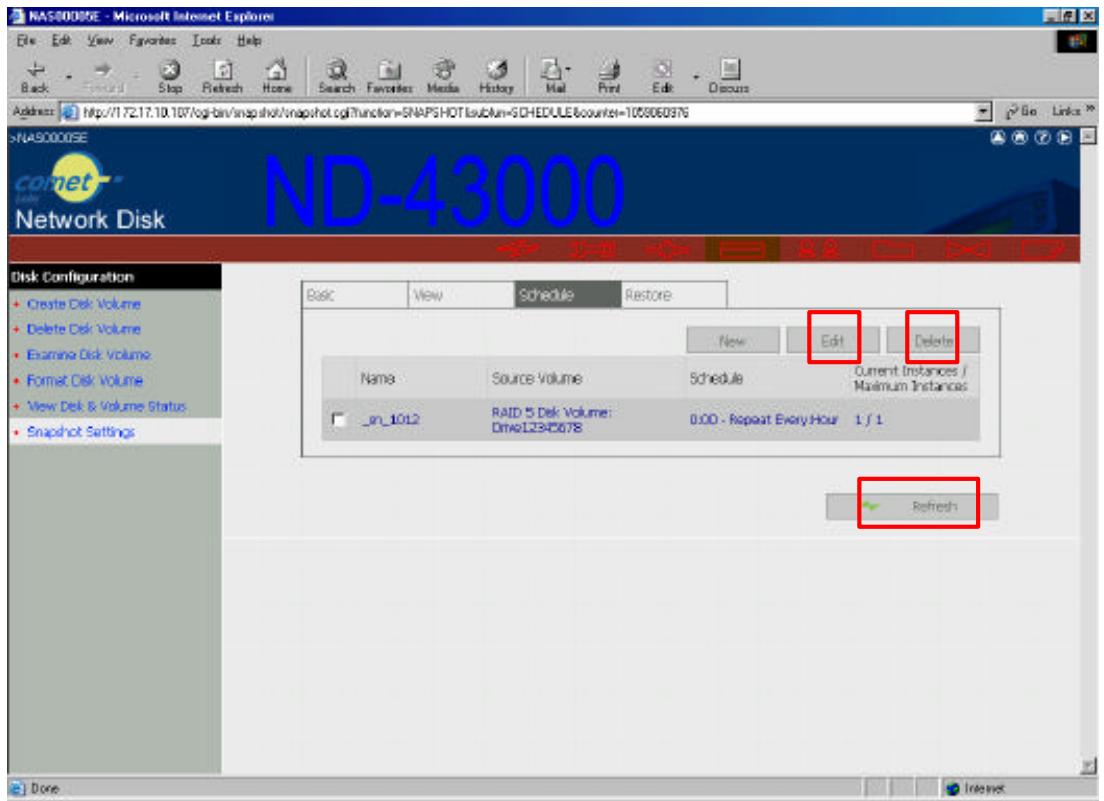Click the Refresh button below the table
The image size is (1104, 801).
click(912, 506)
